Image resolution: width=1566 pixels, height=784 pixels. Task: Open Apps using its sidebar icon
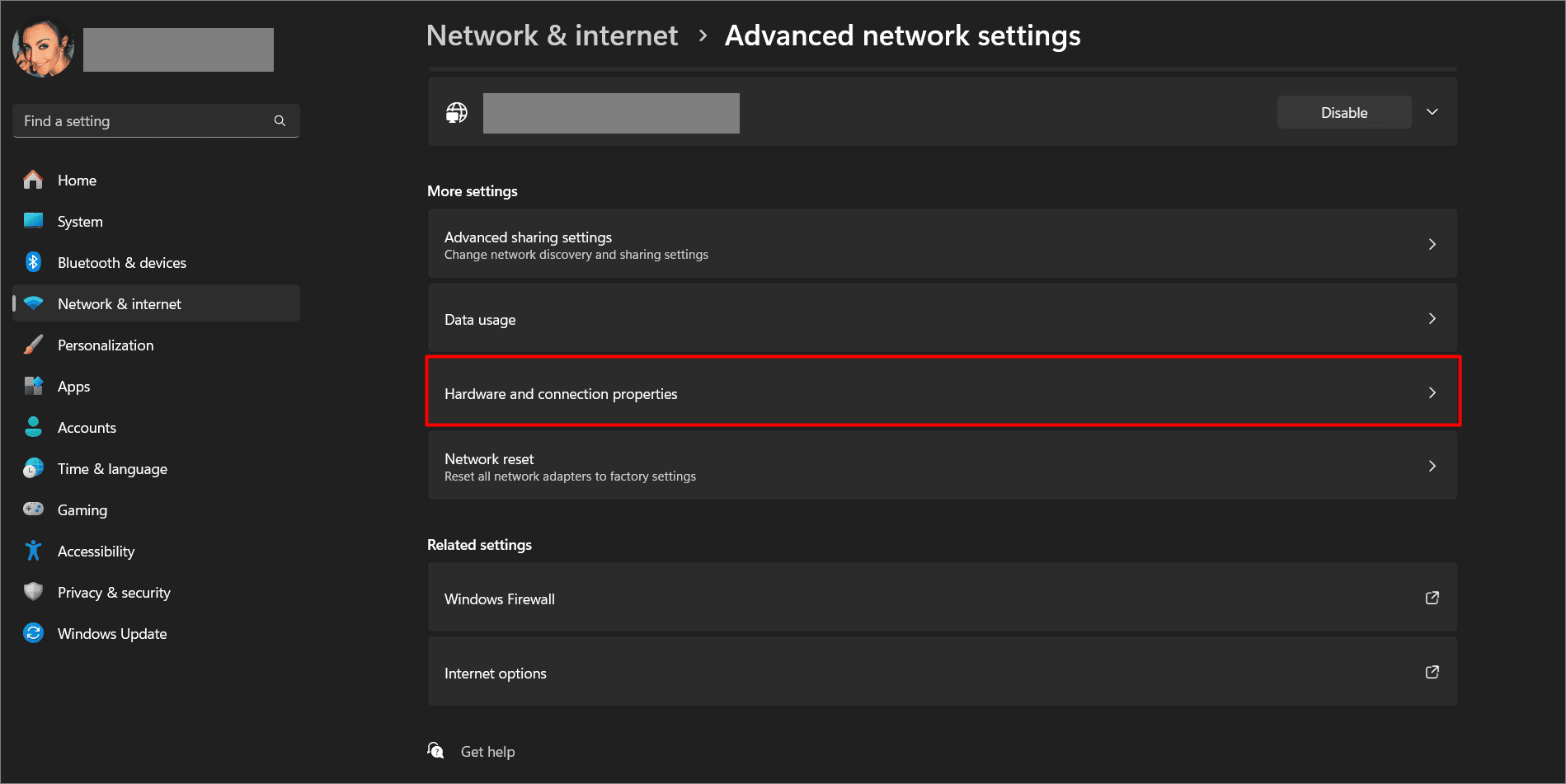point(33,386)
